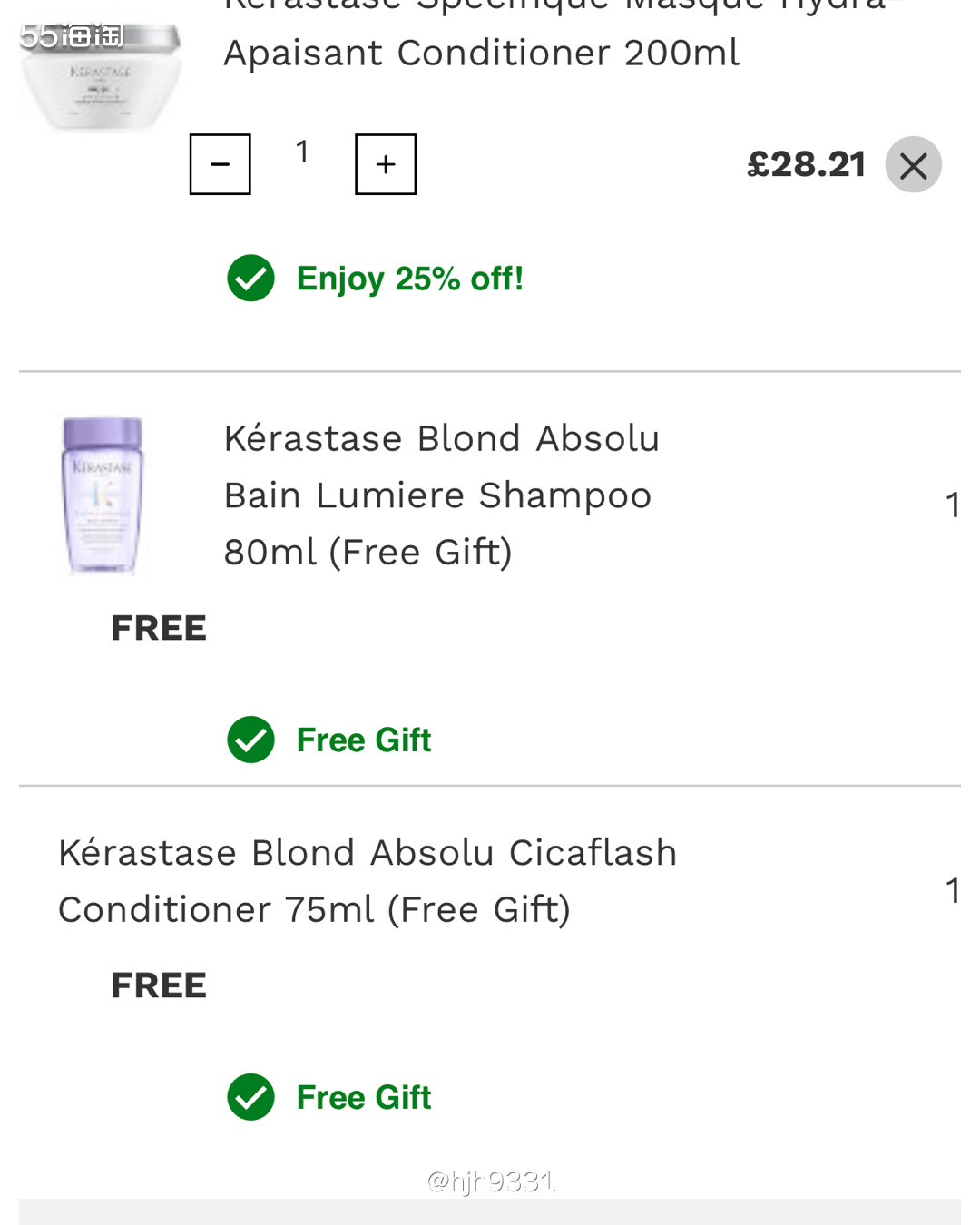Image resolution: width=980 pixels, height=1225 pixels.
Task: Select the quantity 1 beside Cicaflash Conditioner
Action: [x=953, y=892]
